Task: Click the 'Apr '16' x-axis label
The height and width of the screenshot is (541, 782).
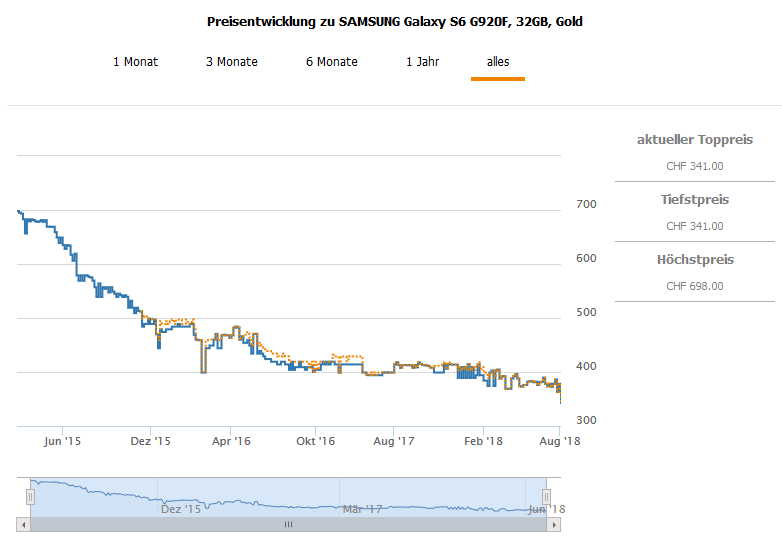Action: [x=232, y=441]
